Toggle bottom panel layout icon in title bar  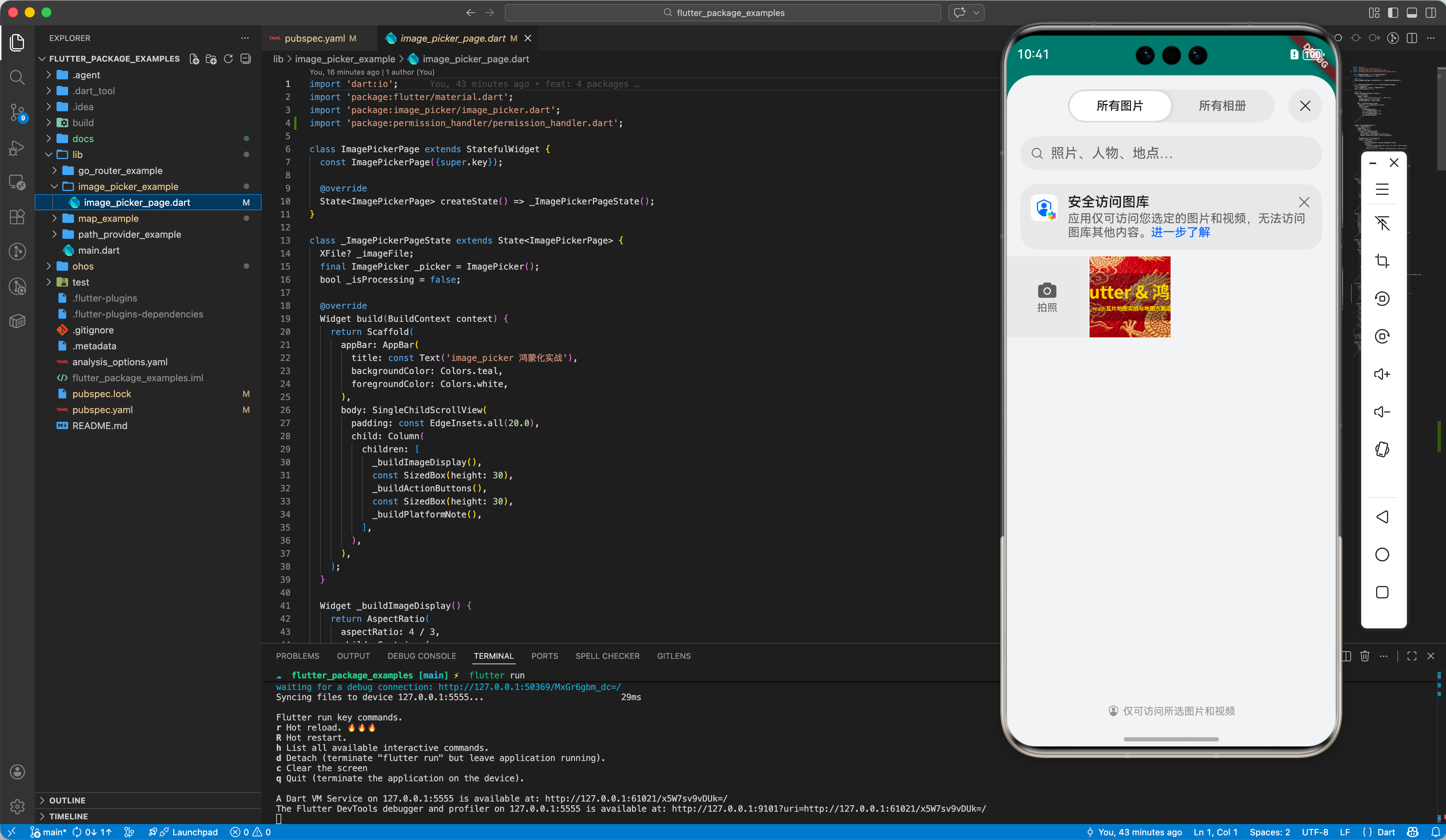click(1412, 13)
